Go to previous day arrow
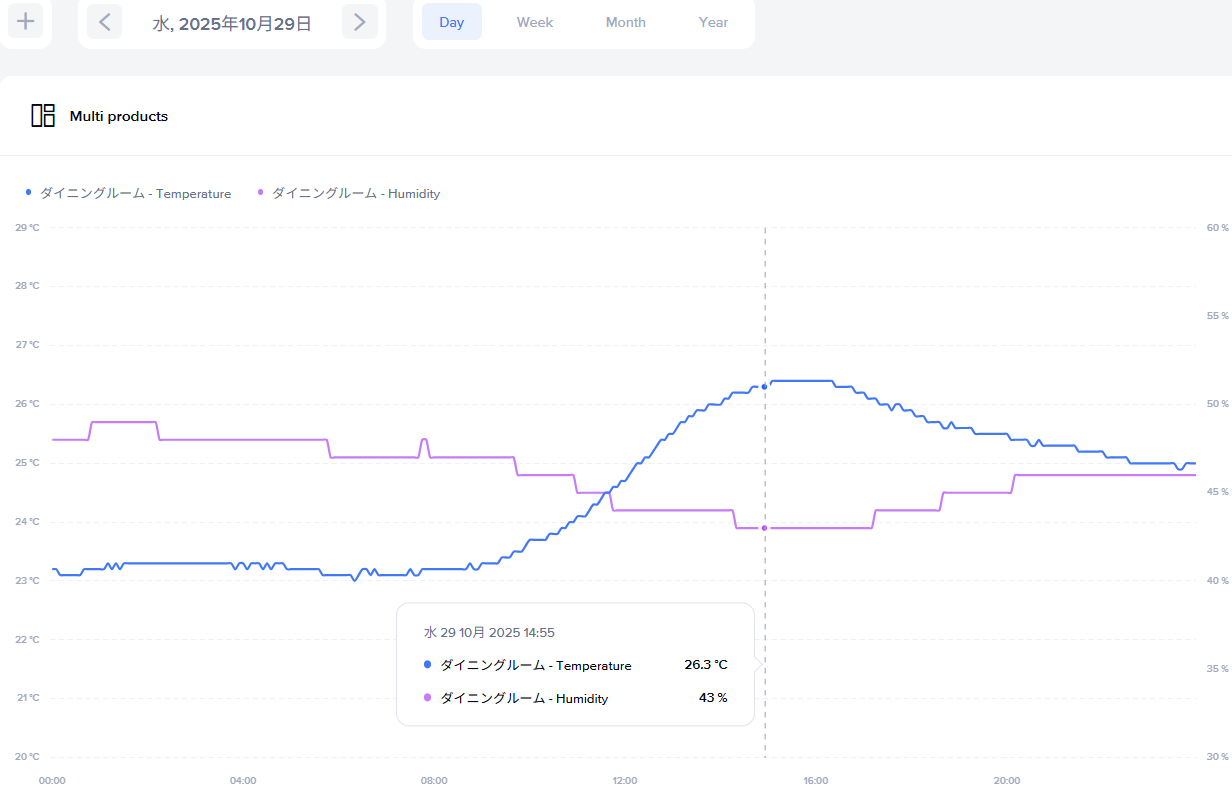 105,21
